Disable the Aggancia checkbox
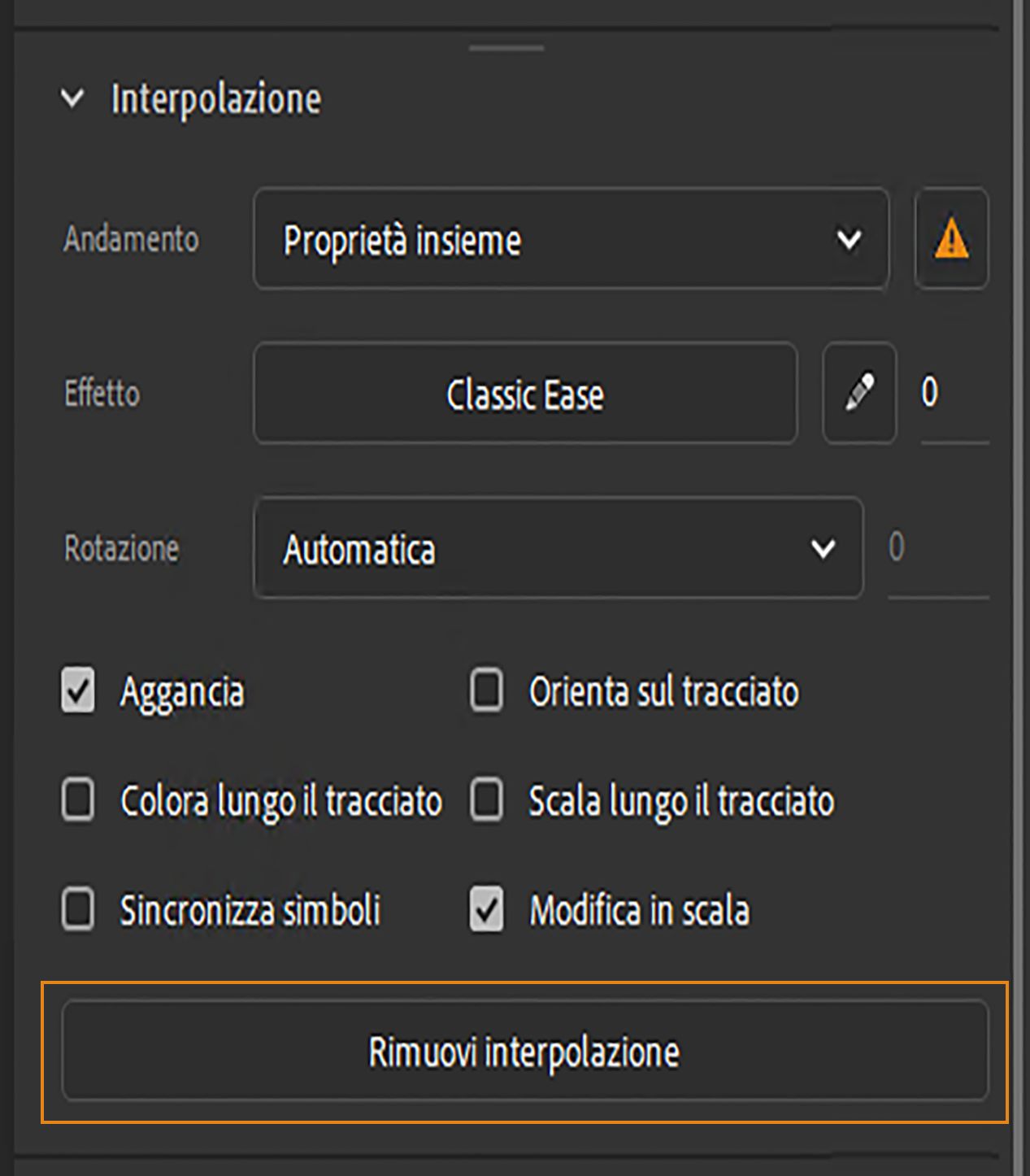Image resolution: width=1030 pixels, height=1176 pixels. (x=77, y=692)
